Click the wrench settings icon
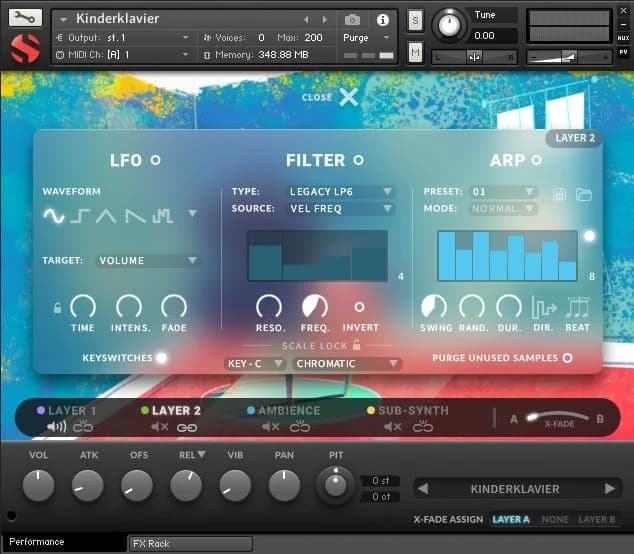The image size is (634, 554). click(x=26, y=18)
